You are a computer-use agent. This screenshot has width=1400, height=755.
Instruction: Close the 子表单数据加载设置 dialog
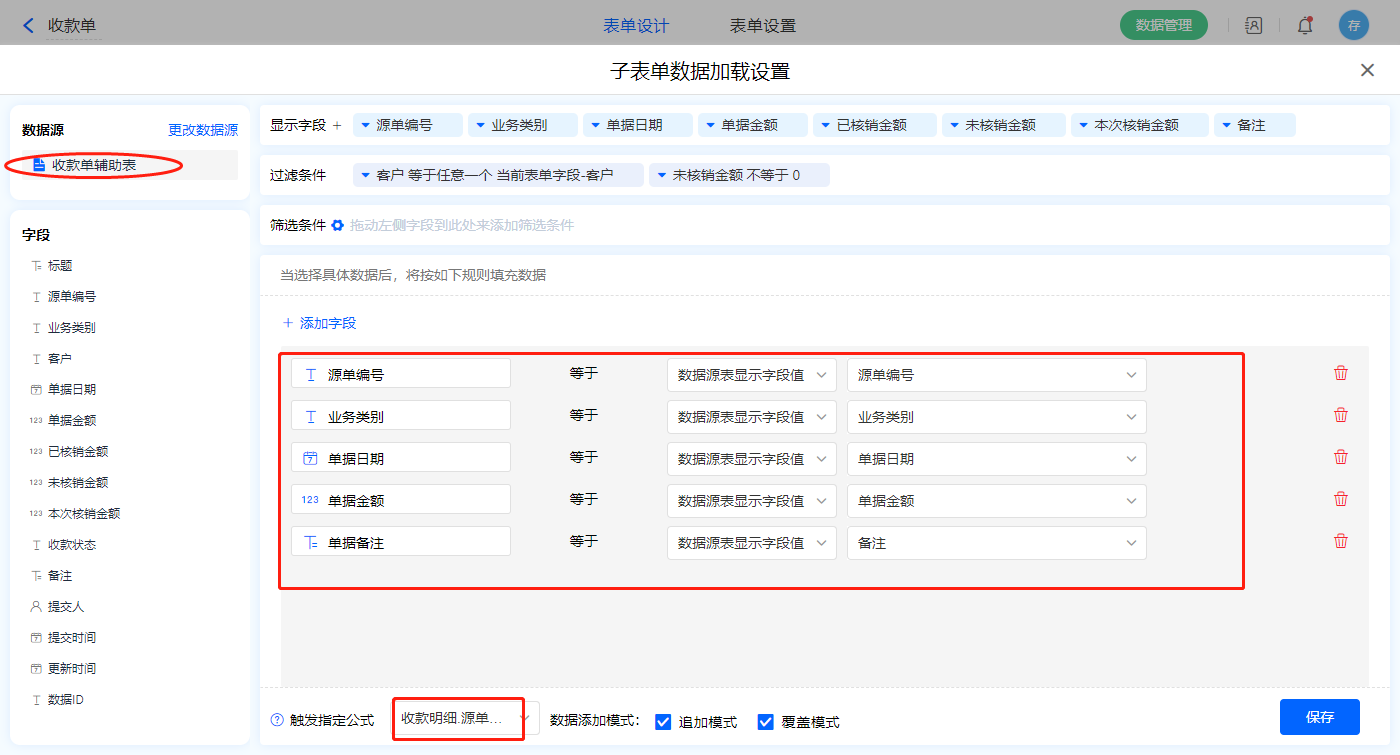click(1367, 70)
